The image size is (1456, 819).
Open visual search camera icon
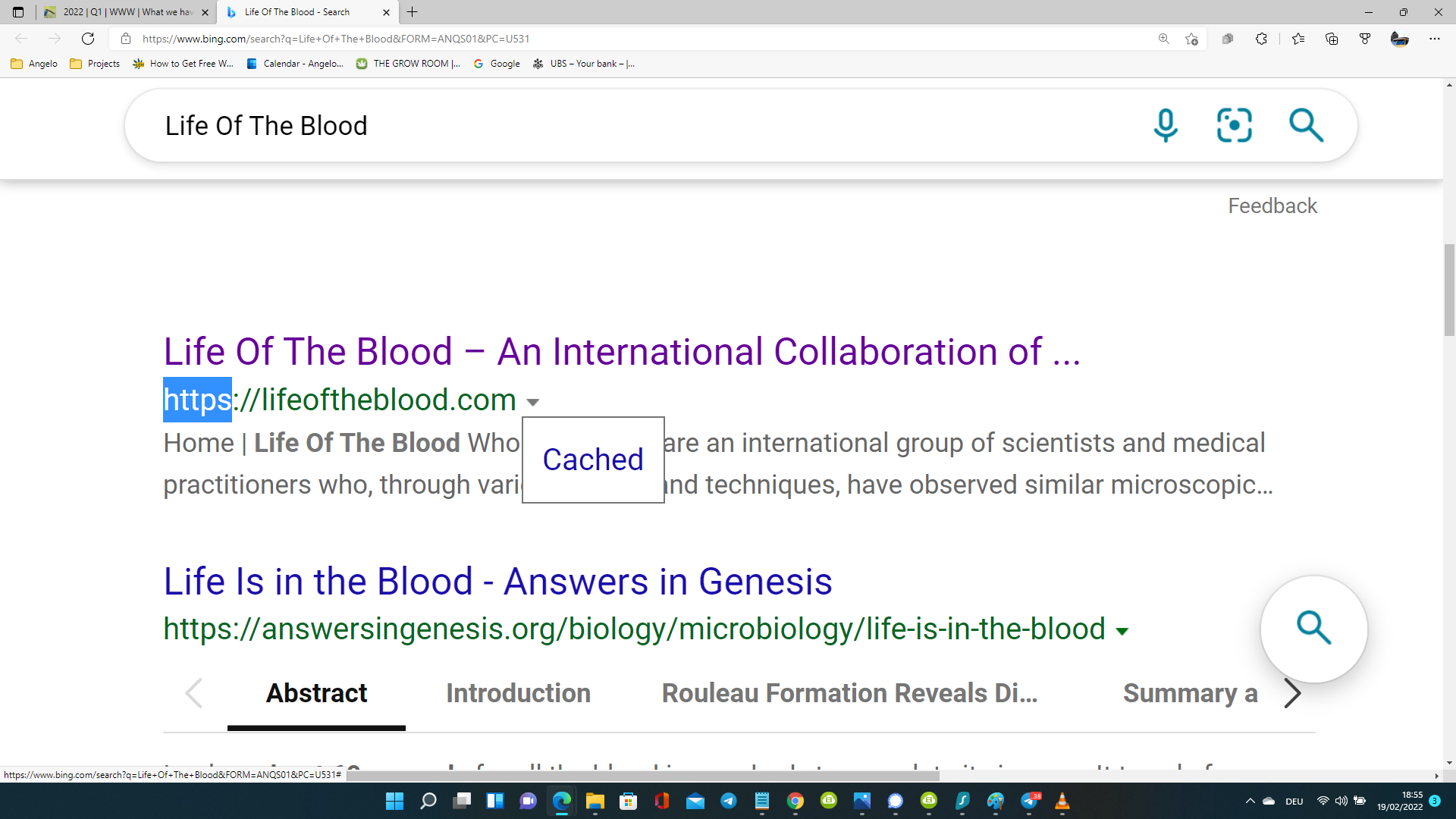(1234, 125)
